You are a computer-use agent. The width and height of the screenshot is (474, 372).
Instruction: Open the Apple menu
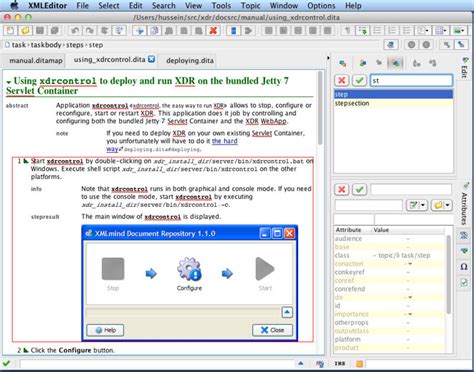(14, 5)
